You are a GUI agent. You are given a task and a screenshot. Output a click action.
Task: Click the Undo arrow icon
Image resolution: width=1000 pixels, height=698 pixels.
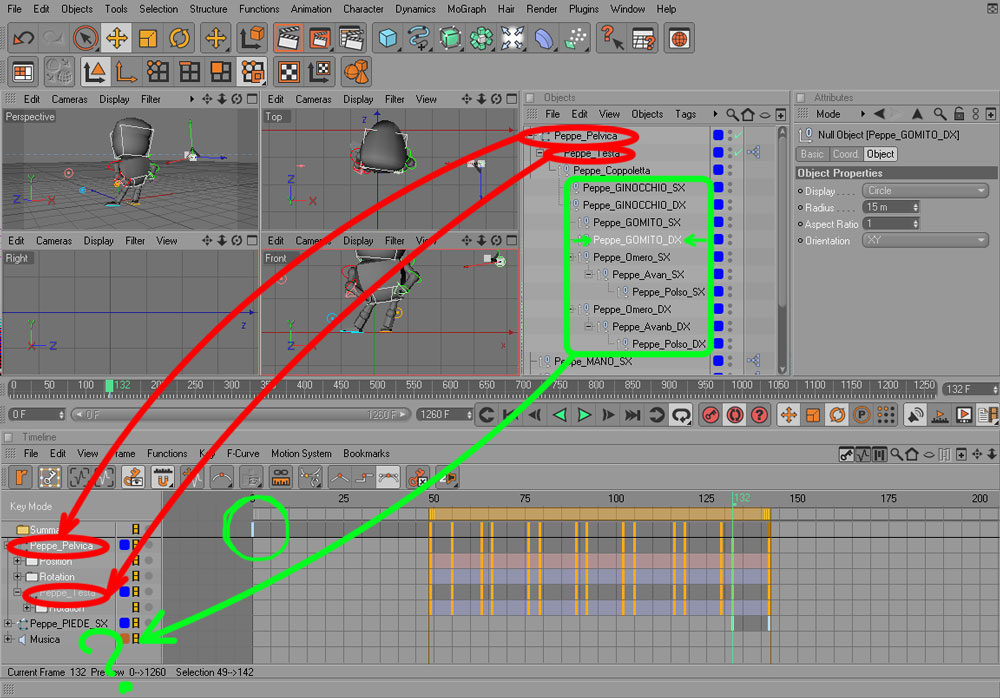click(x=24, y=38)
